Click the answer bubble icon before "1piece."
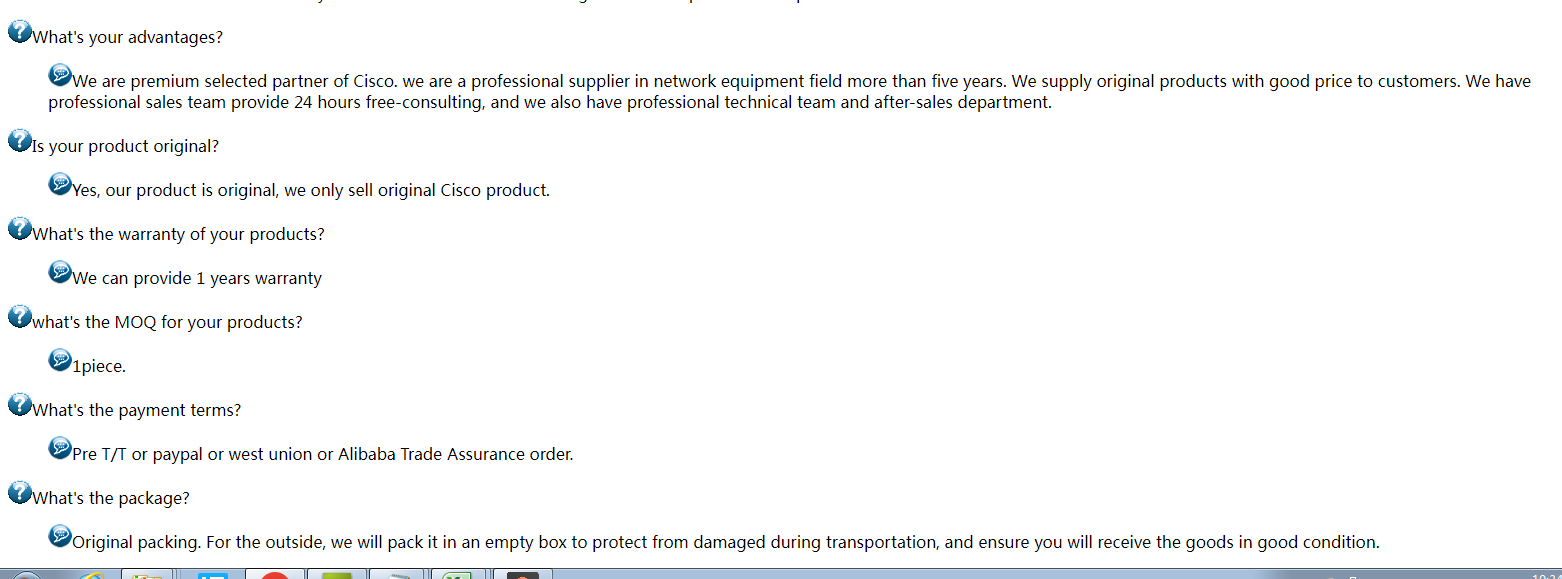 (60, 360)
